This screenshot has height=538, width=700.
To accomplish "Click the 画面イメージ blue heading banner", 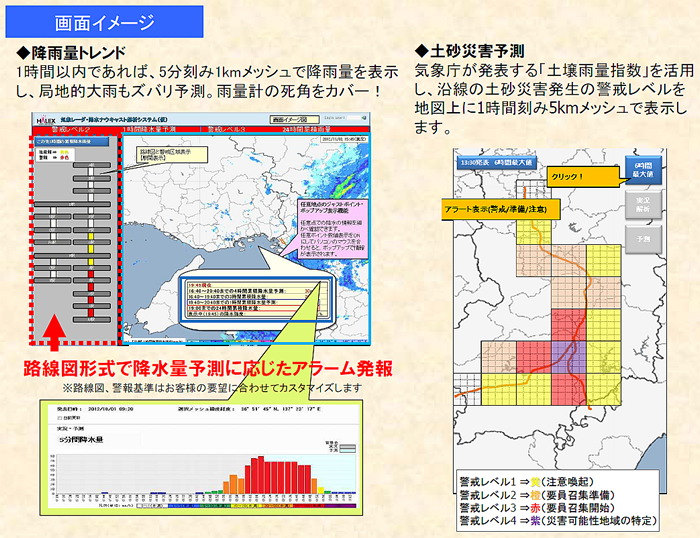I will click(x=104, y=22).
